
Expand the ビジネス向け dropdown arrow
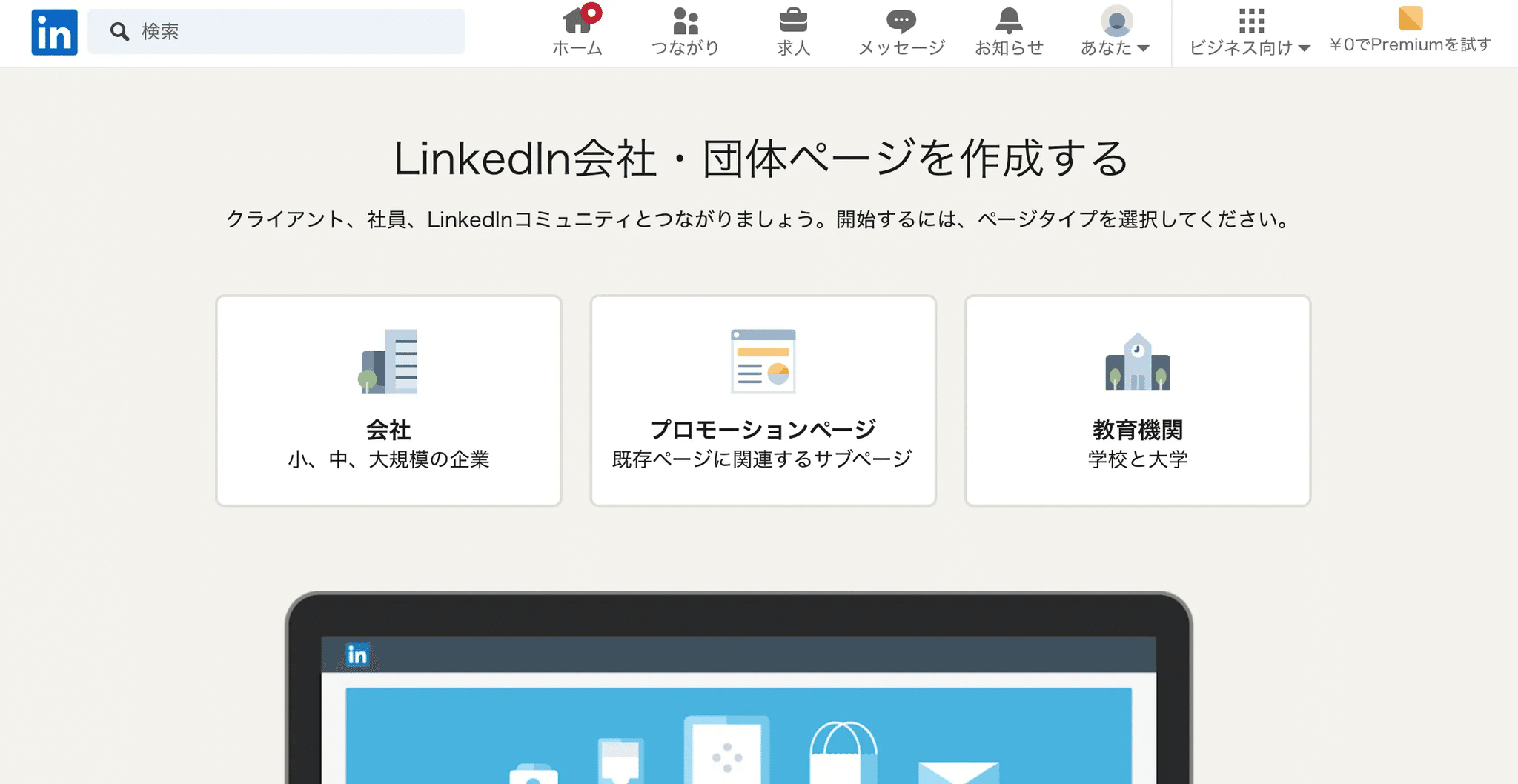click(1305, 48)
